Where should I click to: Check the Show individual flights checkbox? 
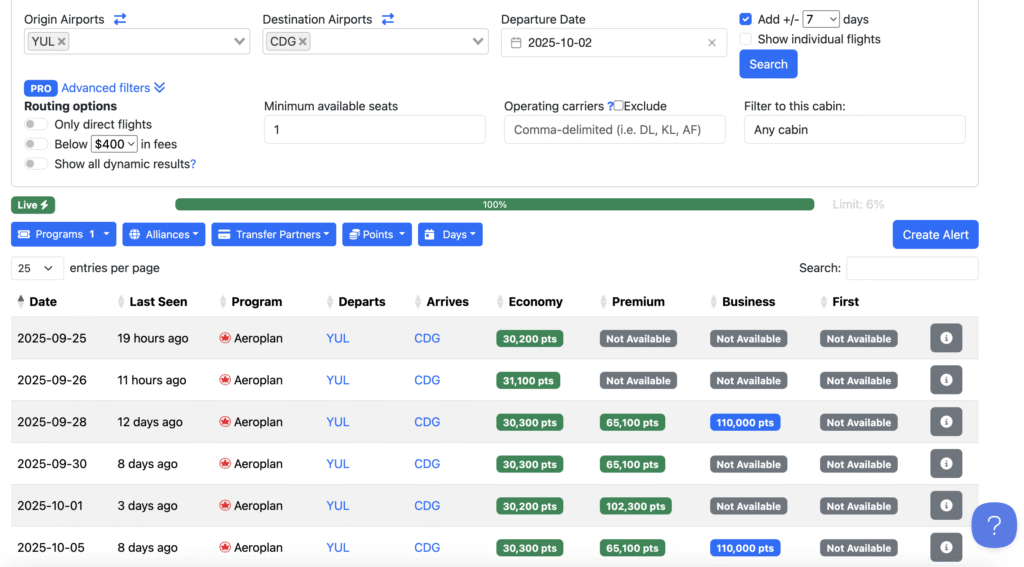click(x=746, y=39)
